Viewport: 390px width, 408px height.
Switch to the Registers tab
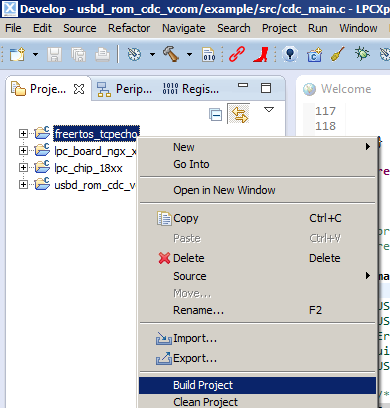click(191, 89)
